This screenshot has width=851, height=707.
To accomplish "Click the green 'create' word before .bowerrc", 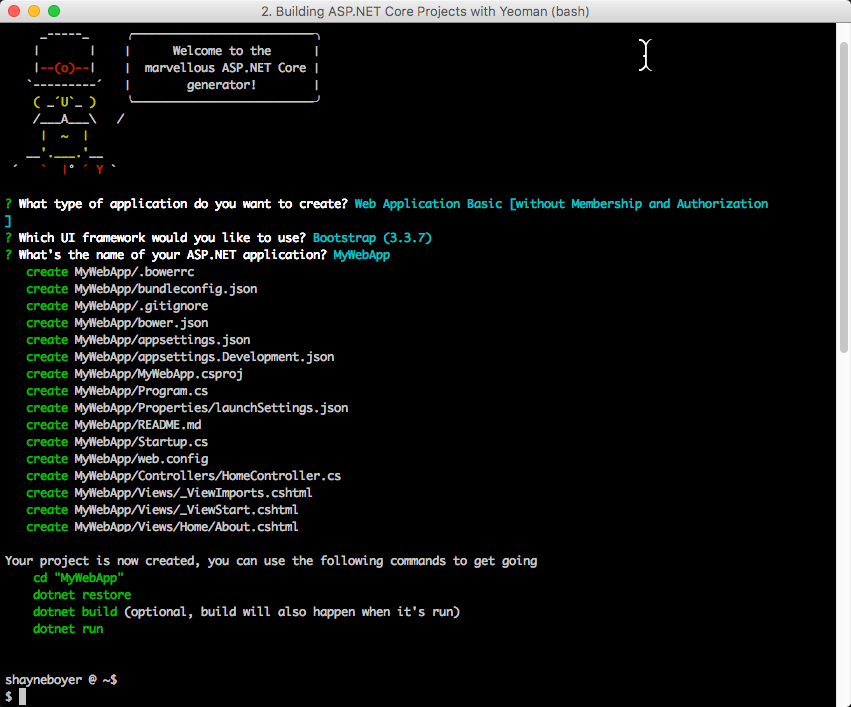I will pyautogui.click(x=47, y=272).
